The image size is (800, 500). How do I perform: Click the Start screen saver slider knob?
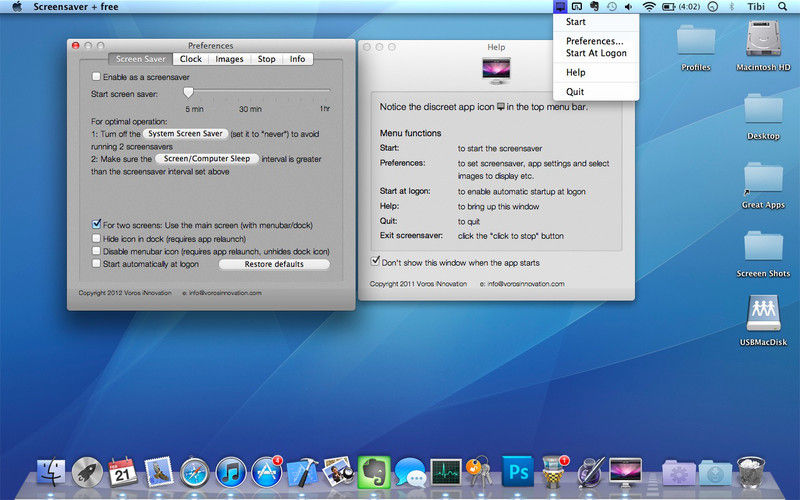click(188, 92)
